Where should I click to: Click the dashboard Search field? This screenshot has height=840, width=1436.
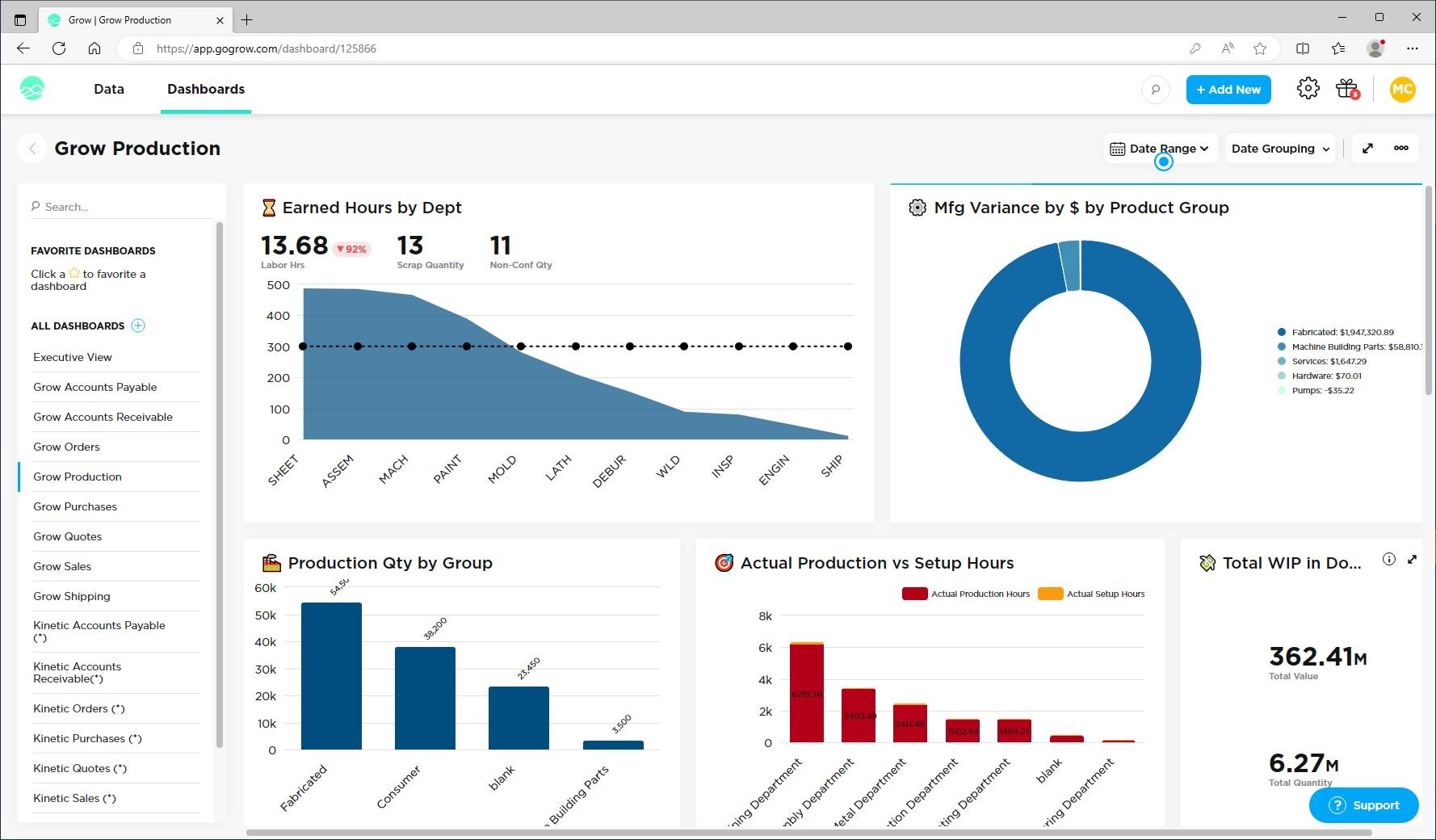coord(121,207)
